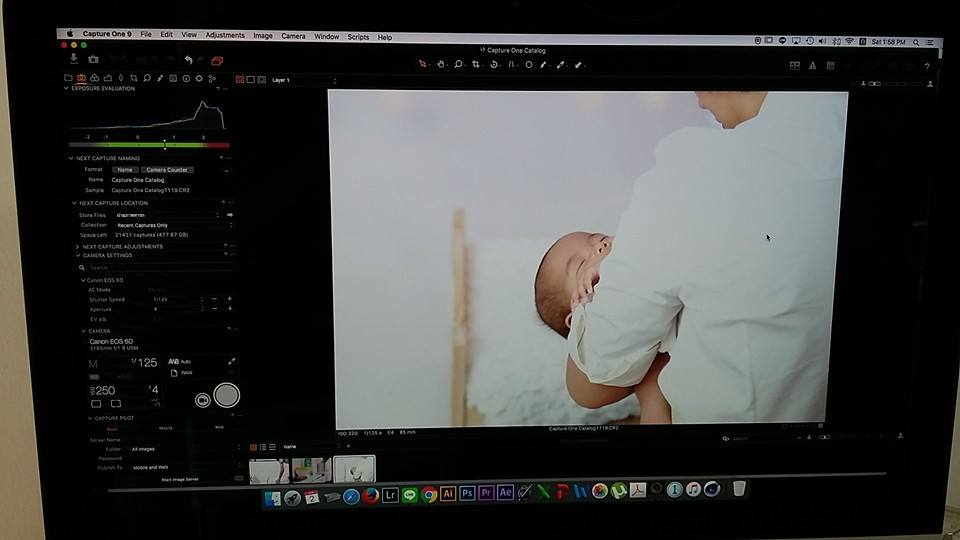Viewport: 960px width, 540px height.
Task: Toggle proof margin viewer icon
Action: click(261, 80)
